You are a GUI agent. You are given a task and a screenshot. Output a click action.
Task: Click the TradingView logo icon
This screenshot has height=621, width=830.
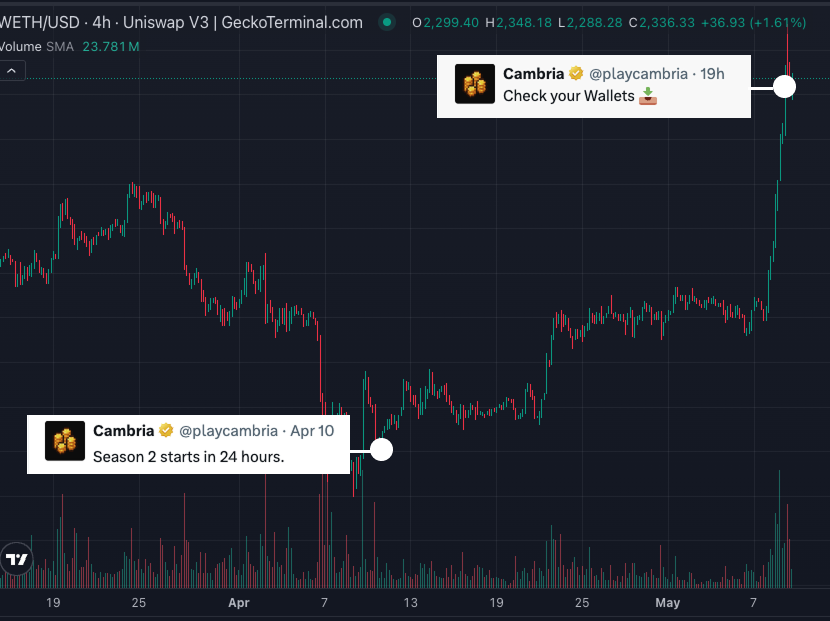[16, 559]
